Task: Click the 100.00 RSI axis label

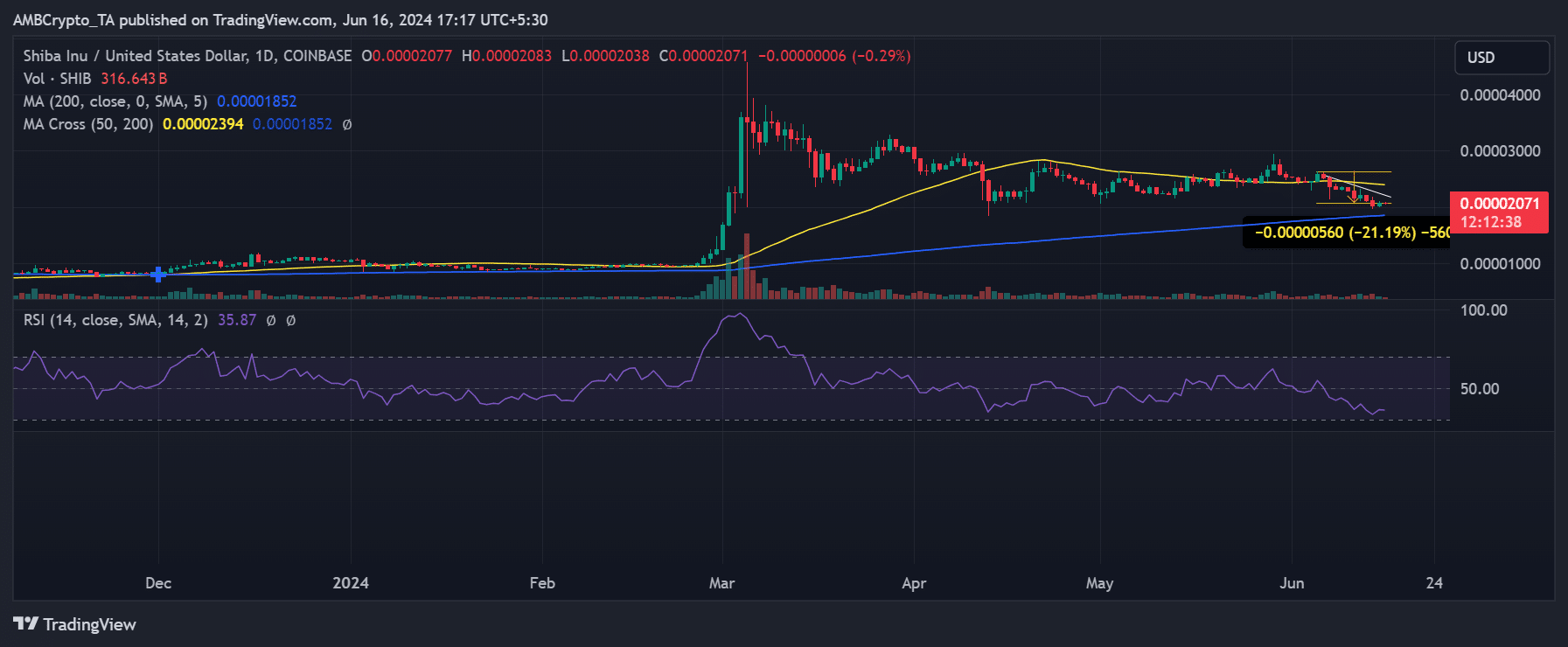Action: click(1484, 310)
